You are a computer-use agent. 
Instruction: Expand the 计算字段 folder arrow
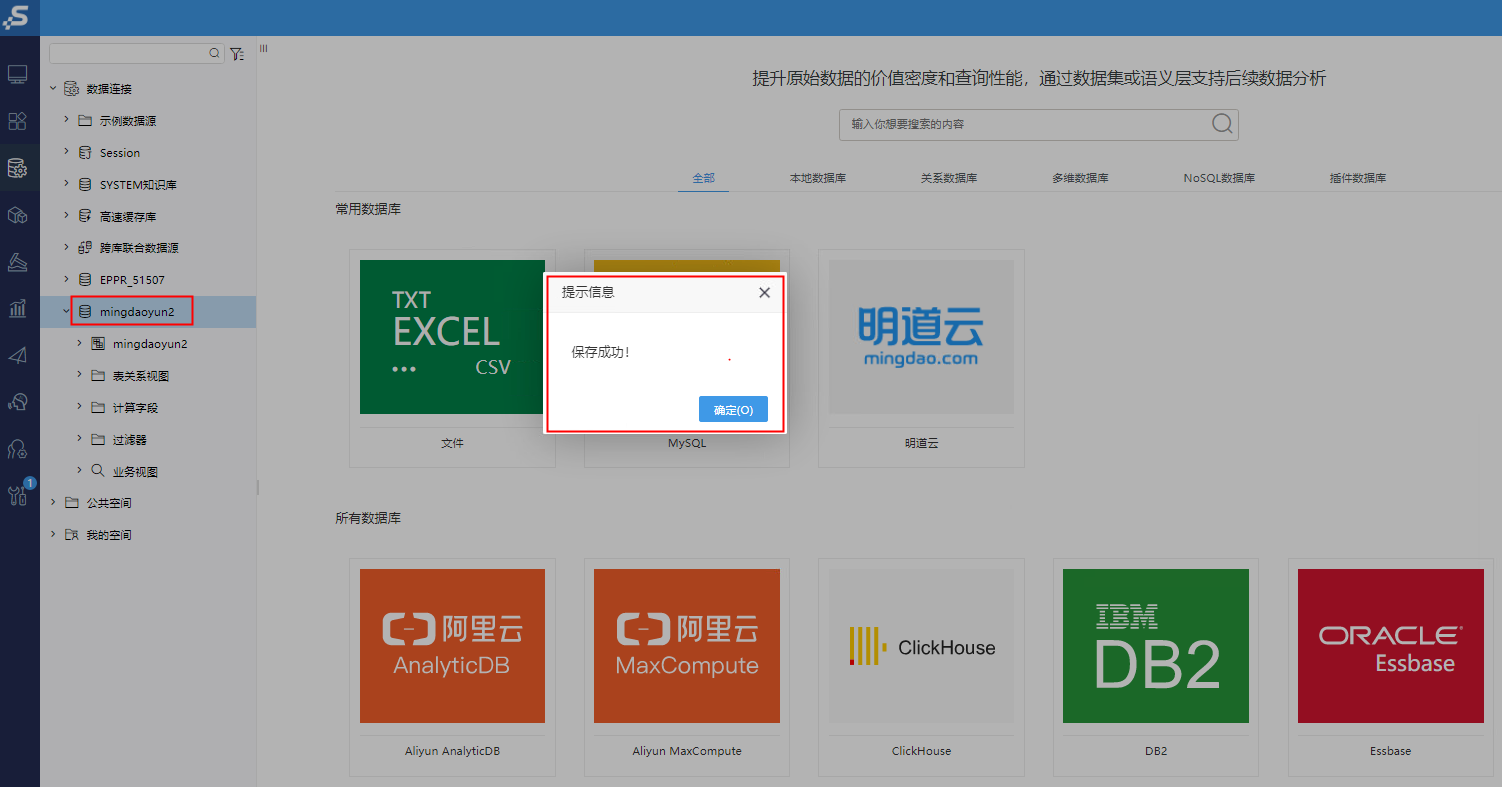[x=79, y=408]
